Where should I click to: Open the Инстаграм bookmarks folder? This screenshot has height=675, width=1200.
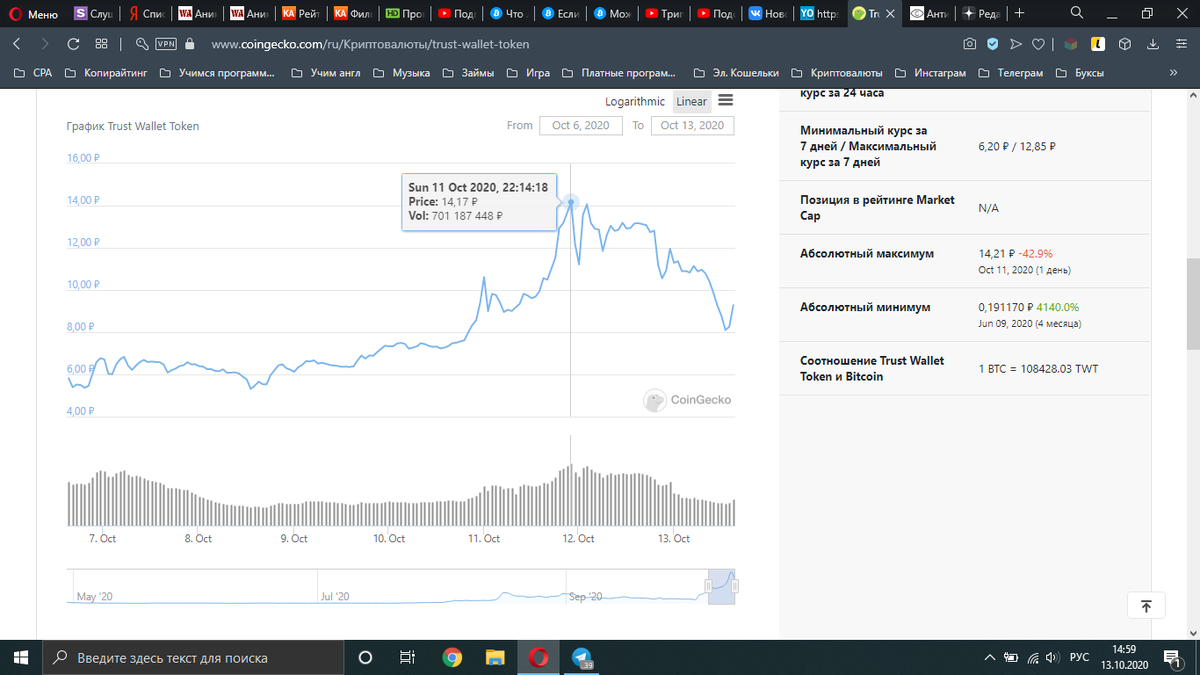tap(930, 73)
